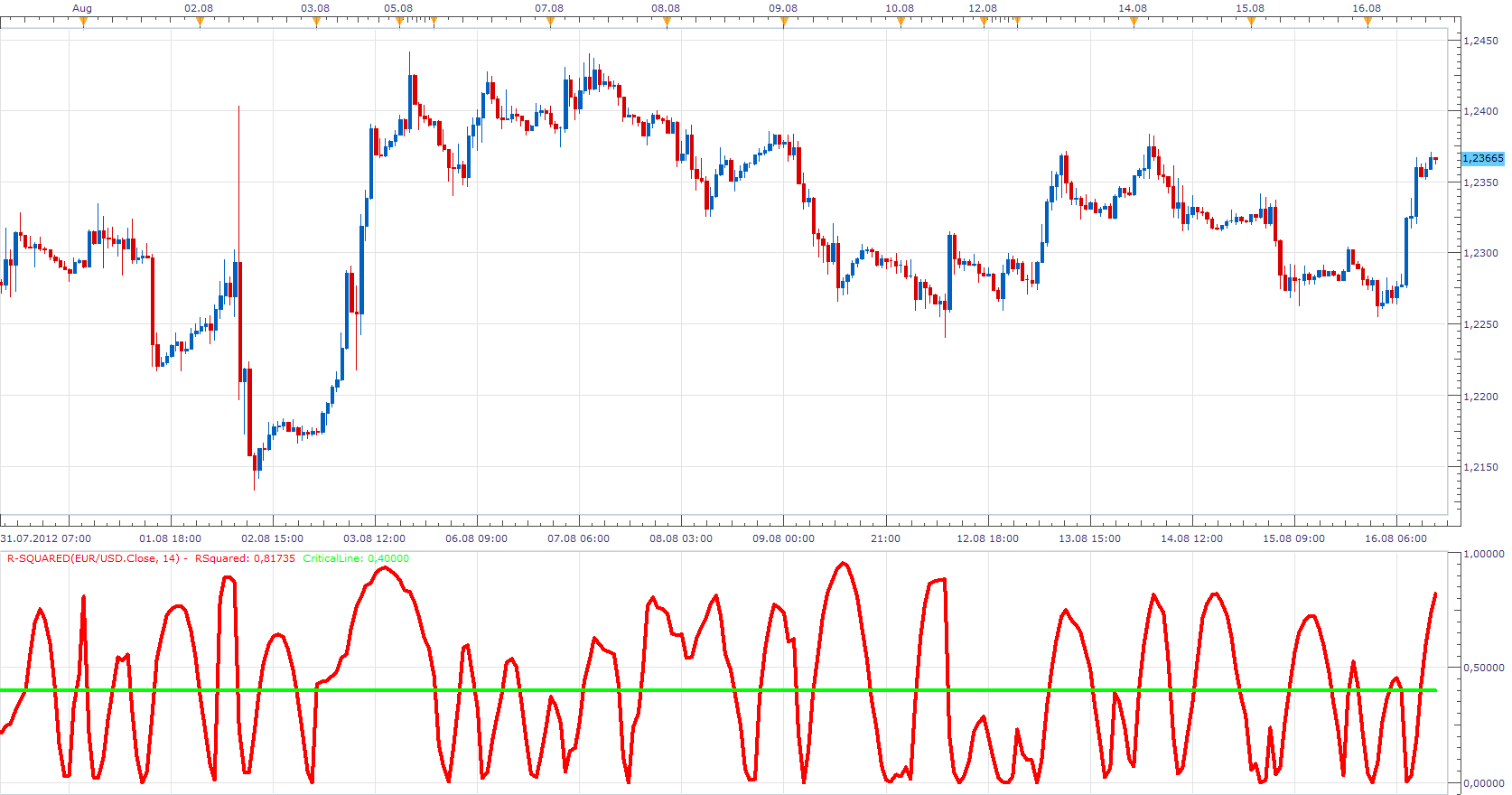
Task: Select the '07.08 06:00' time label
Action: point(579,538)
